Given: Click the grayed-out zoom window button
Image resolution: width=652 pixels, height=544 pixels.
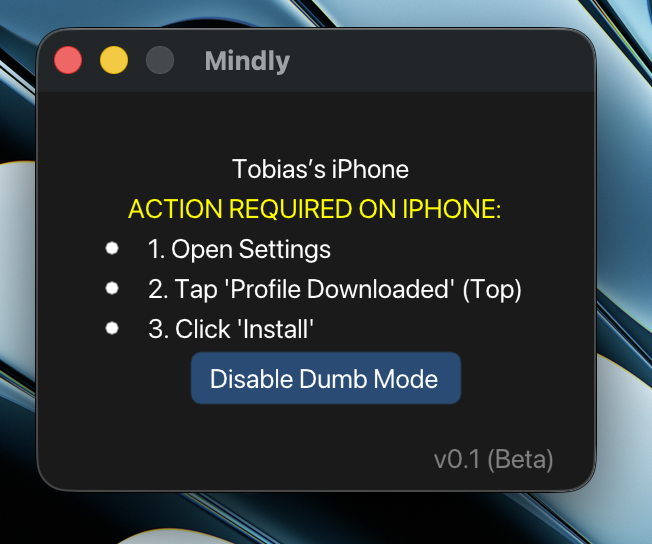Looking at the screenshot, I should point(160,60).
